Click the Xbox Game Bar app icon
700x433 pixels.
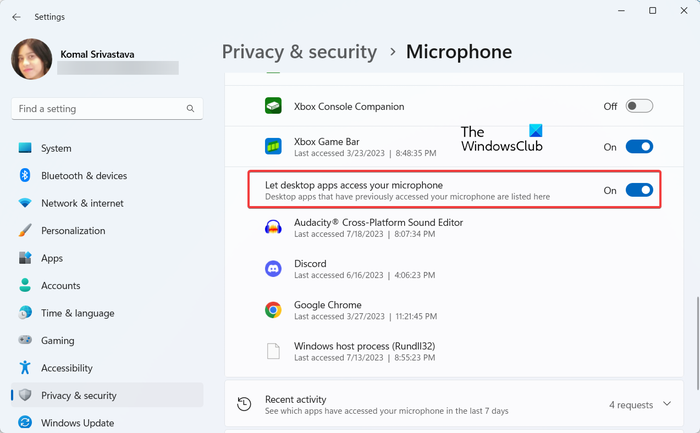tap(273, 146)
